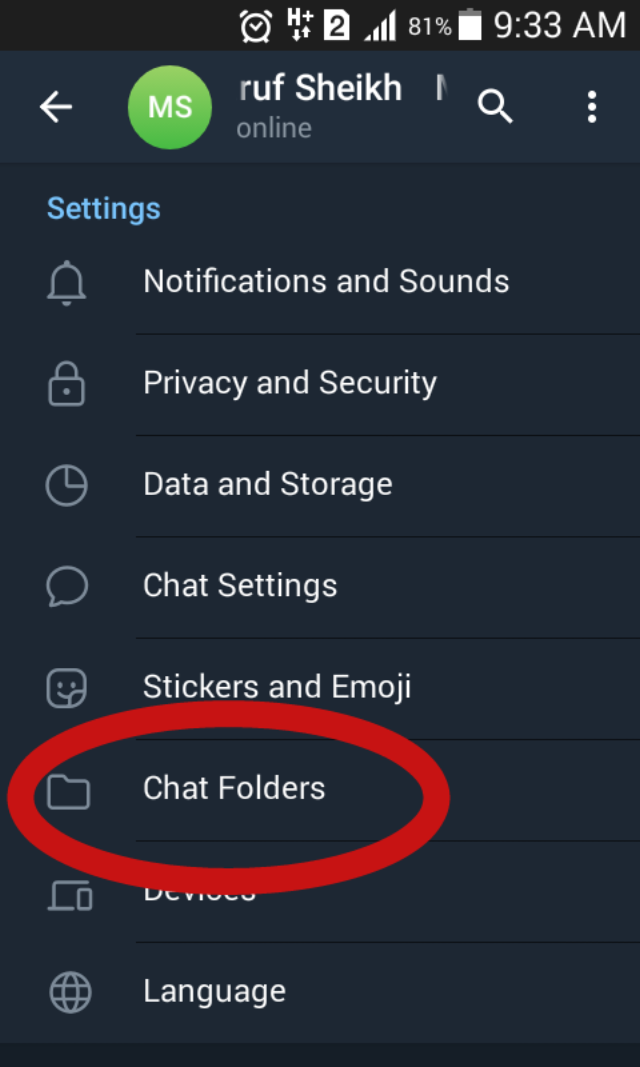Tap the speech bubble Chat icon
This screenshot has height=1067, width=640.
pyautogui.click(x=67, y=586)
